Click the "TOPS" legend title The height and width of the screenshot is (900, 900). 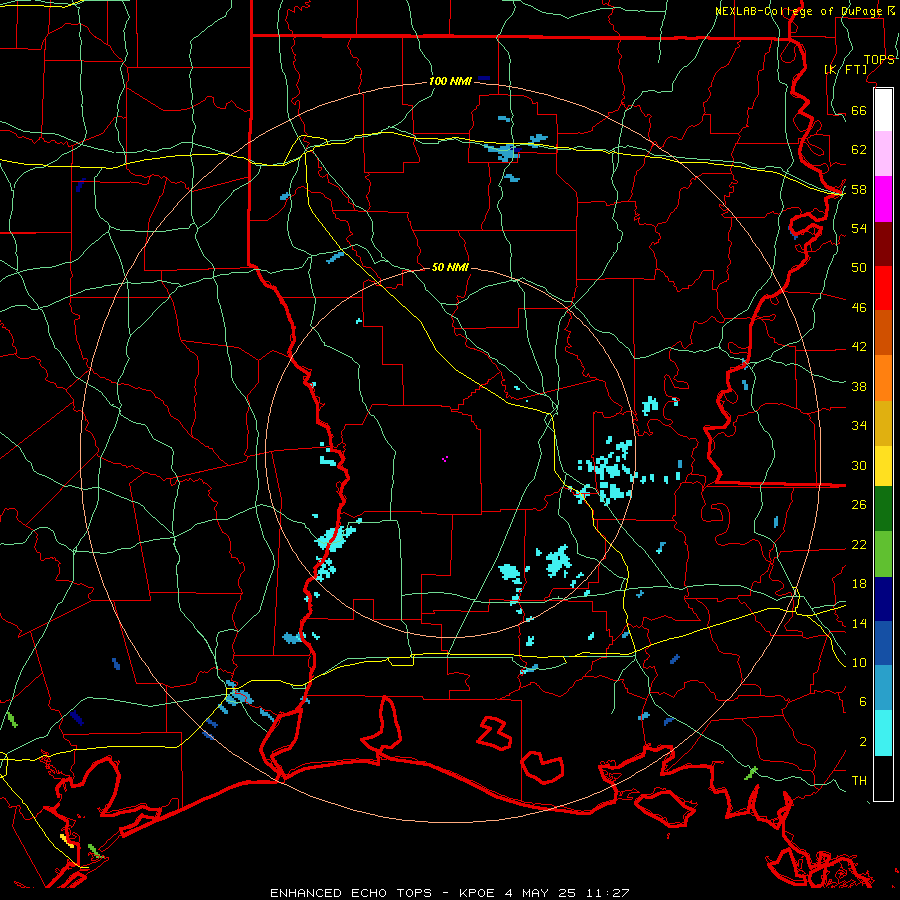[x=879, y=59]
